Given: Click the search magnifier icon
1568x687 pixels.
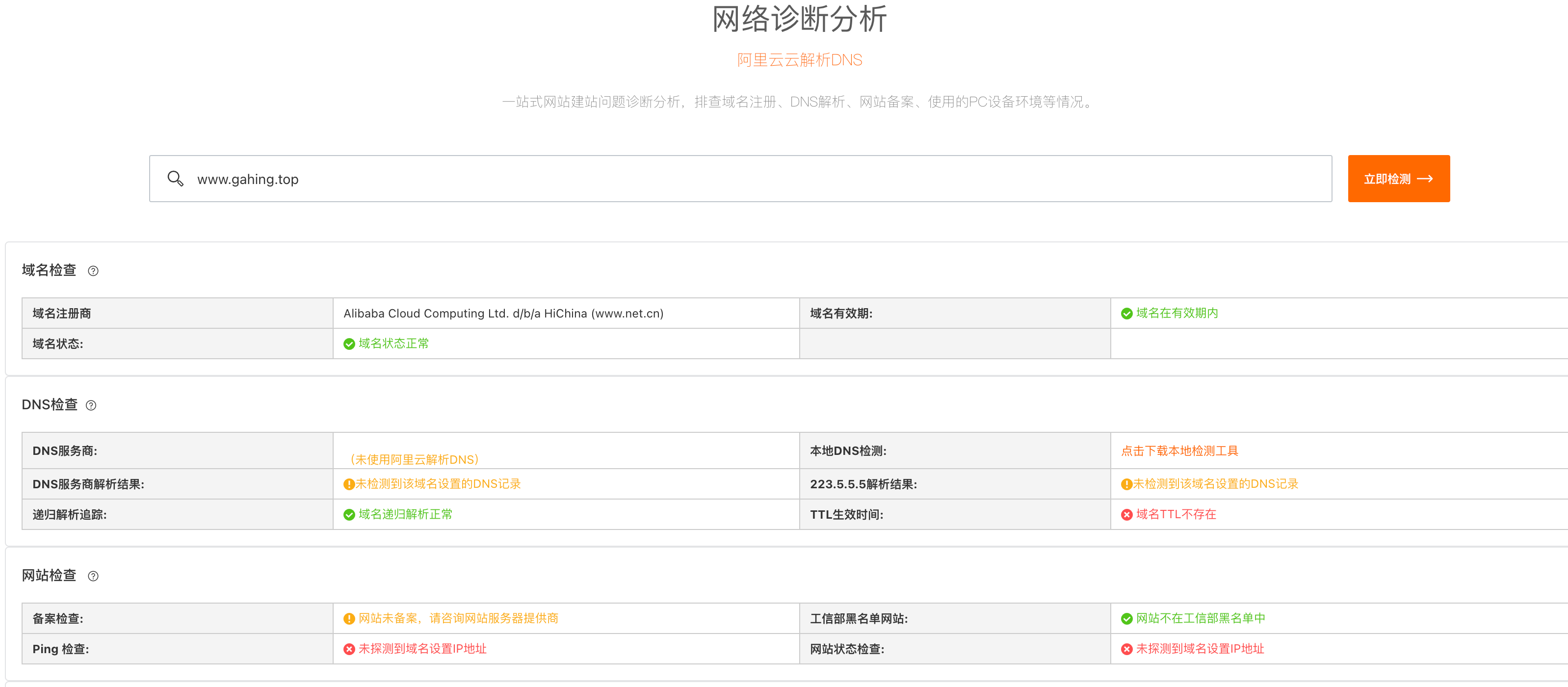Looking at the screenshot, I should coord(175,179).
